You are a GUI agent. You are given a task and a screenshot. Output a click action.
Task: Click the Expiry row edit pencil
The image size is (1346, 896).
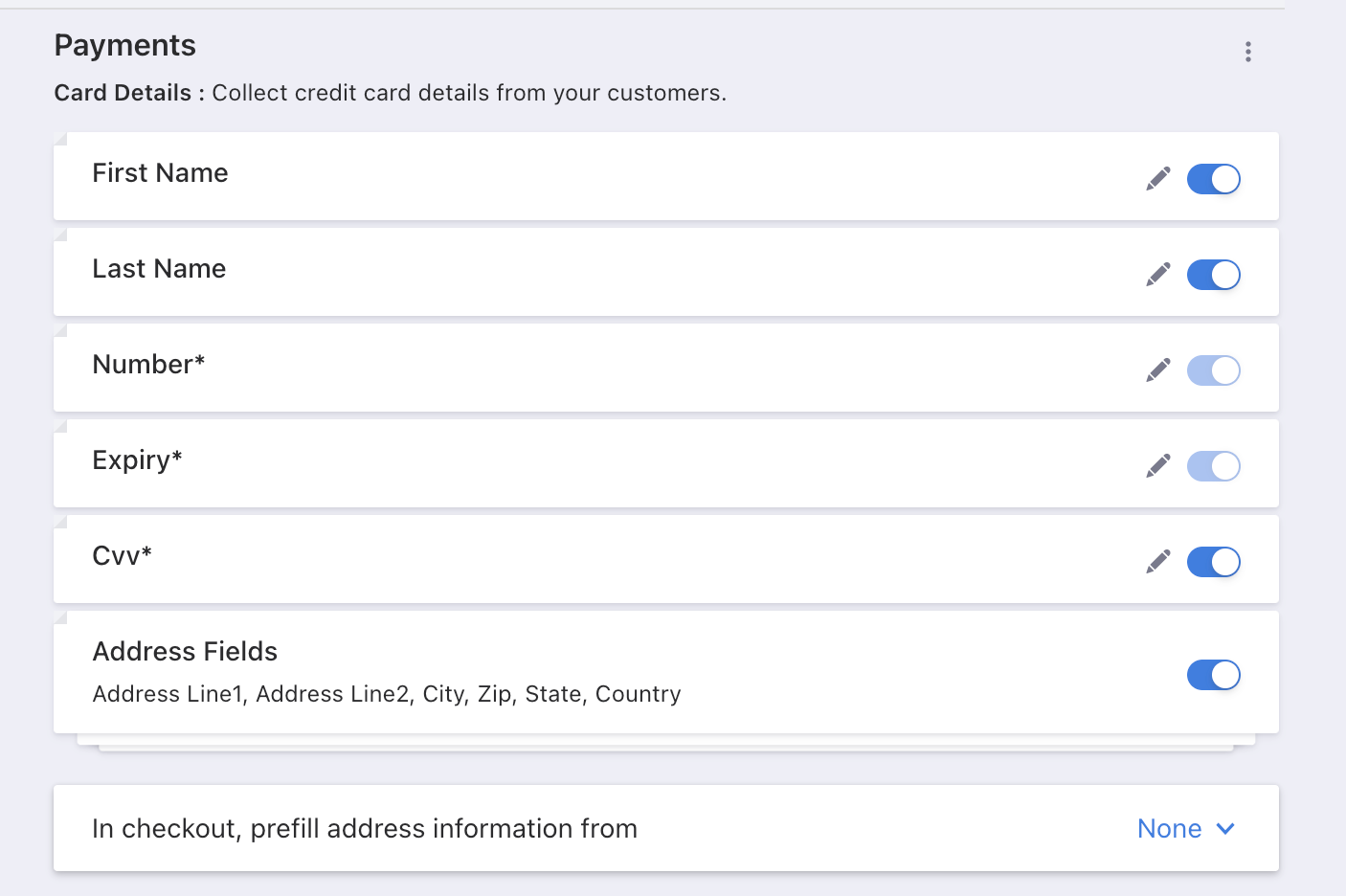coord(1158,466)
